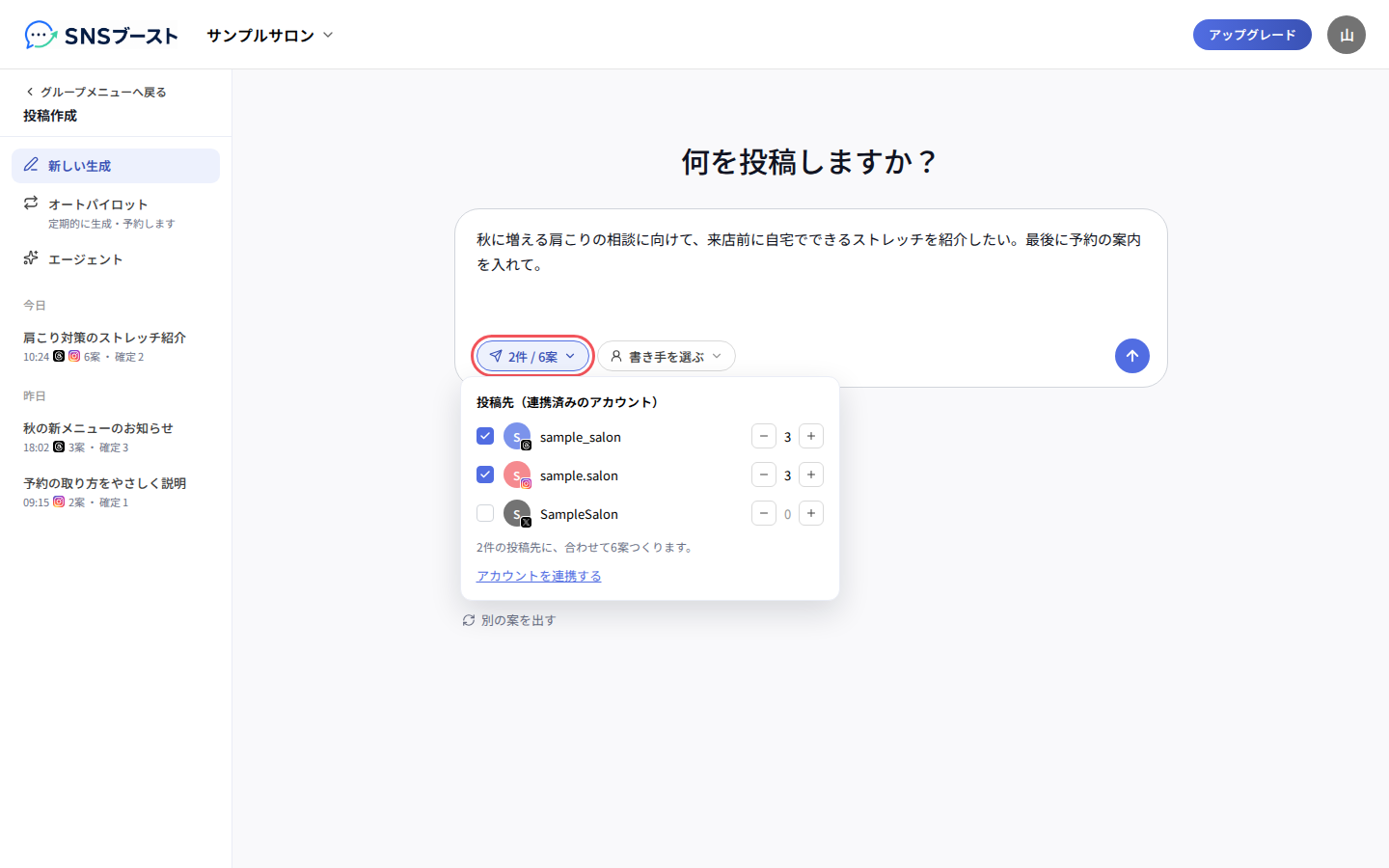This screenshot has height=868, width=1389.
Task: Open エージェント menu item
Action: pos(116,258)
